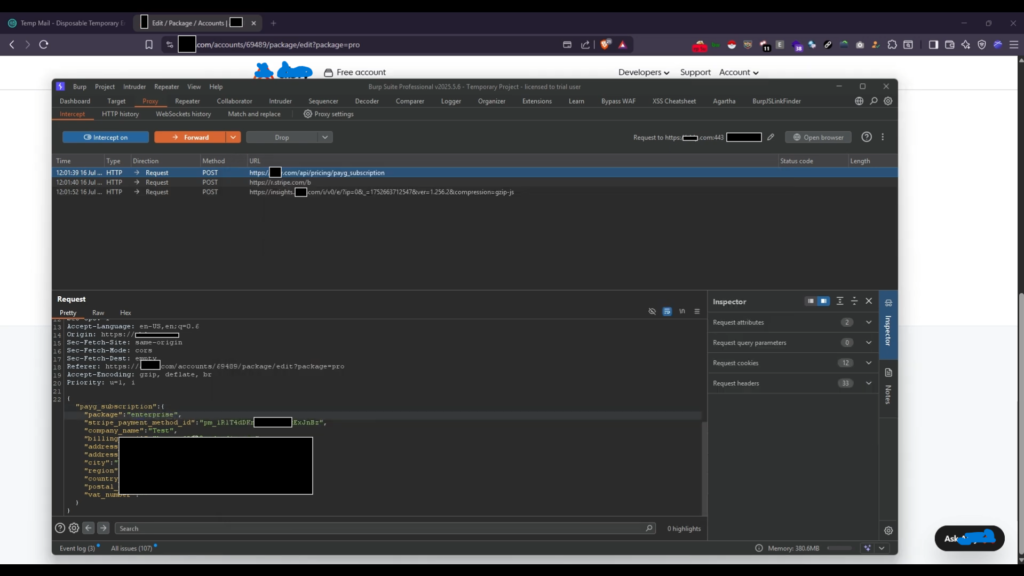The height and width of the screenshot is (576, 1024).
Task: Open the request editor hamburger menu
Action: [x=696, y=312]
